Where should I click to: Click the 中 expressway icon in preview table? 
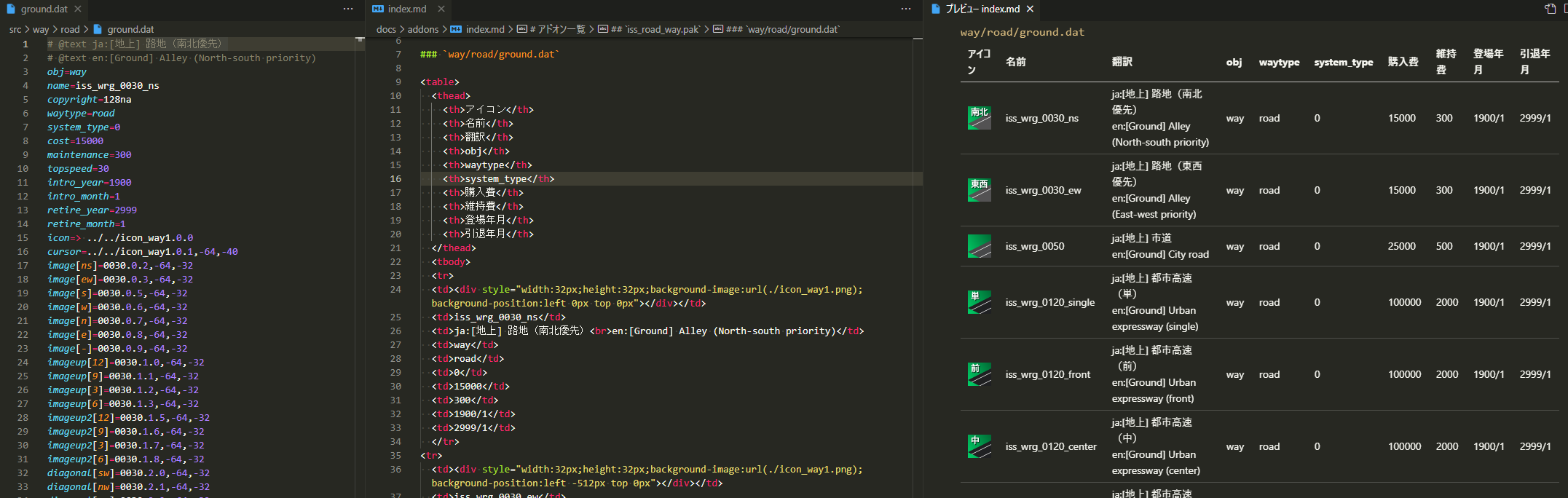pos(980,446)
